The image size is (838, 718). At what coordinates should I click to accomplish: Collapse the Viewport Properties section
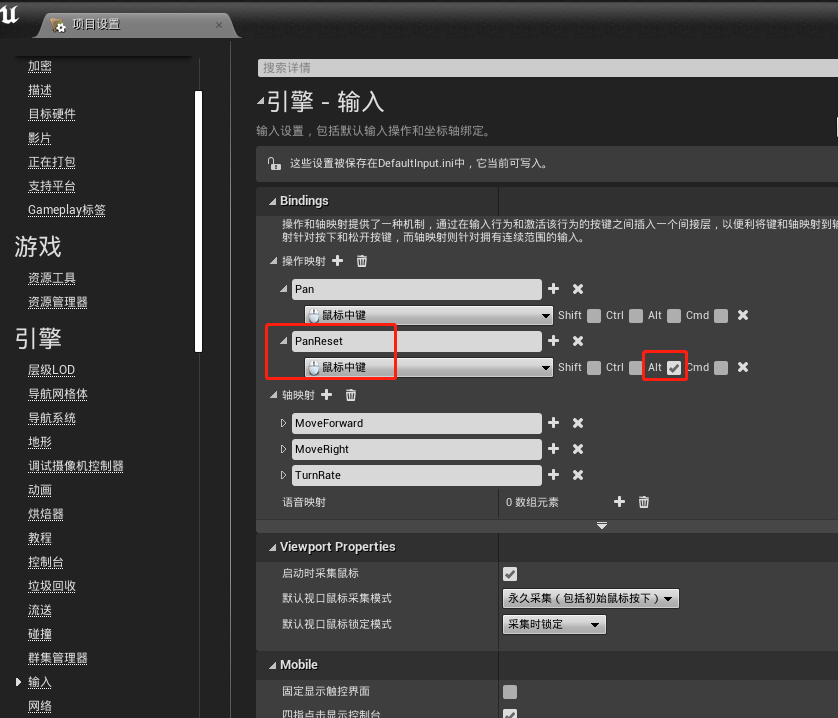(273, 547)
